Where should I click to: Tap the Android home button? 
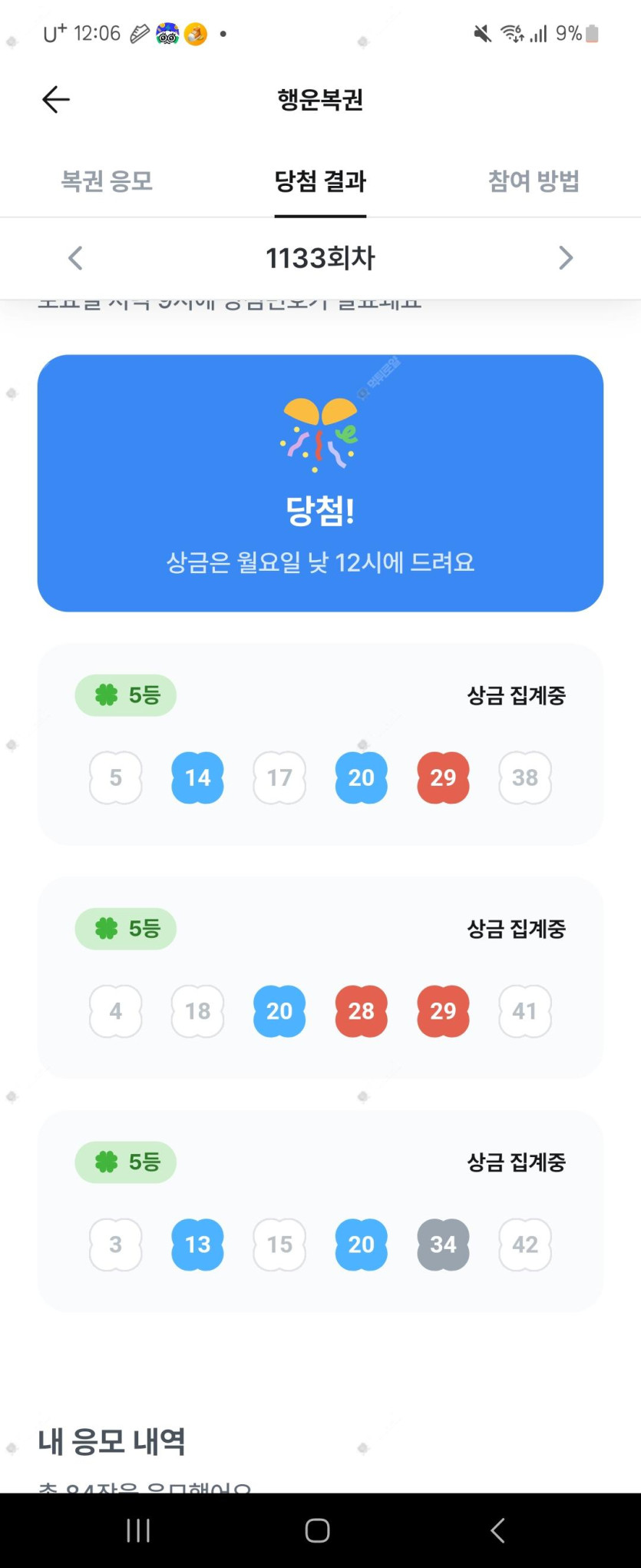(x=318, y=1530)
